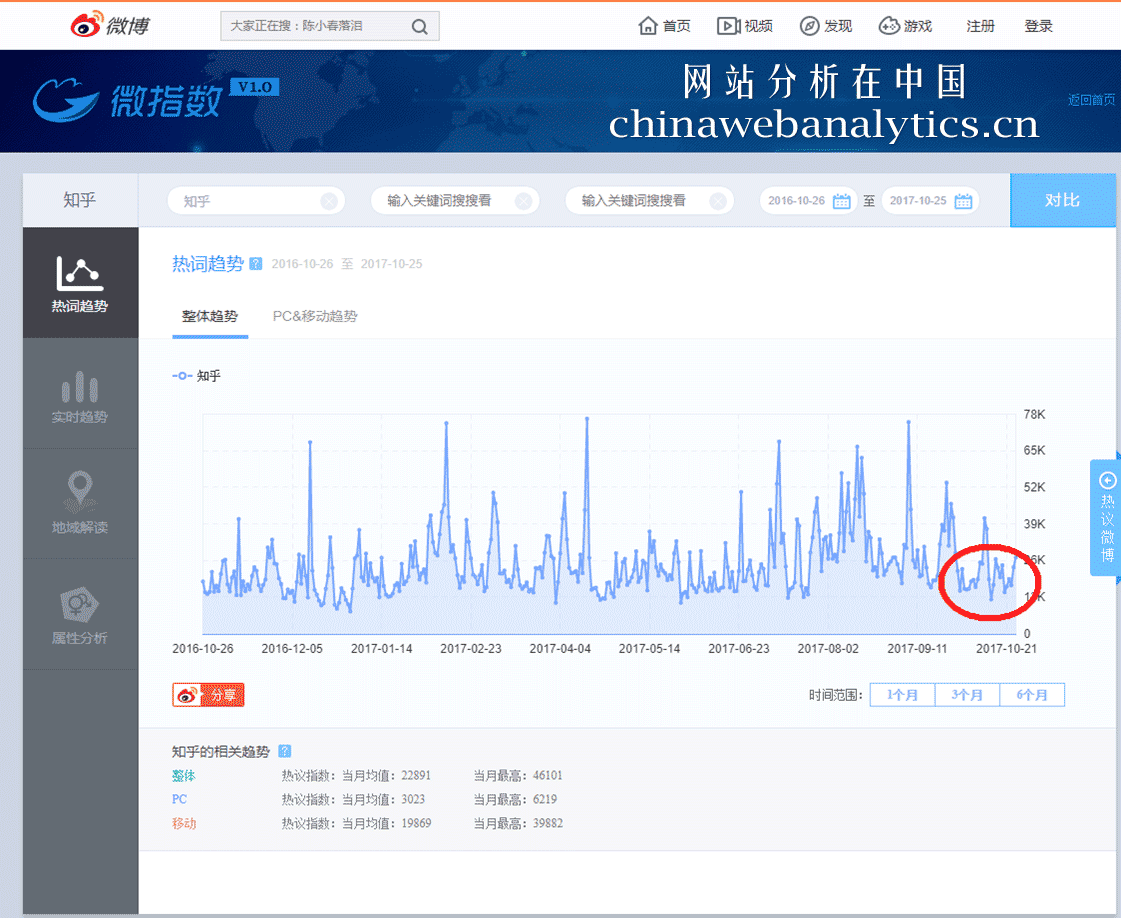Set time range to 6个月
This screenshot has height=918, width=1121.
(1032, 695)
